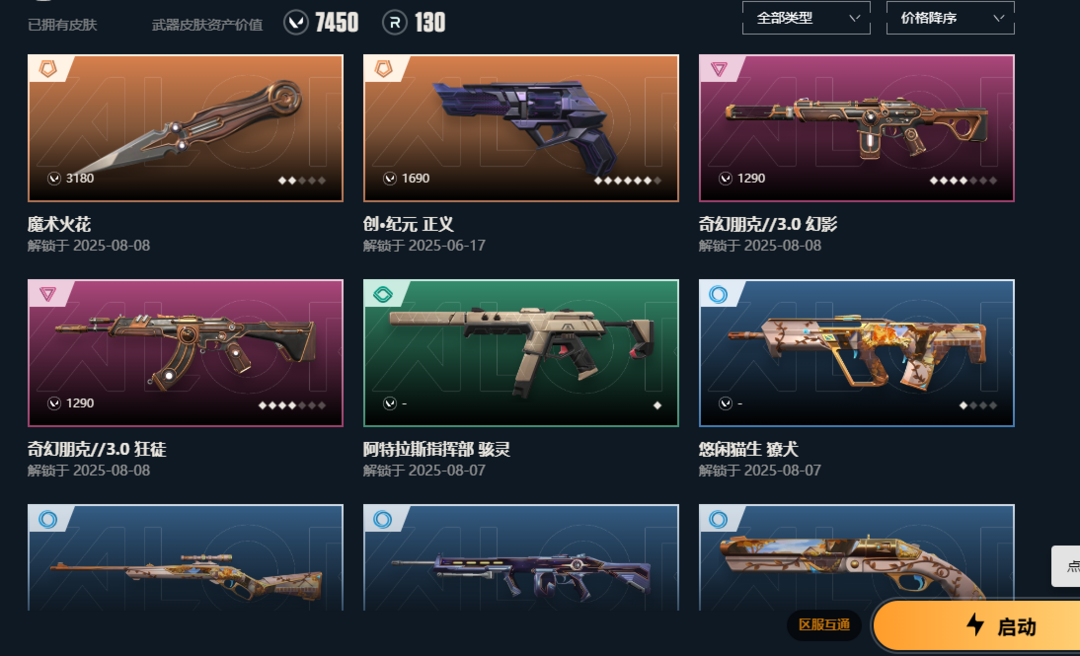Select the 魔术火花 knife skin thumbnail
This screenshot has width=1080, height=656.
coord(185,128)
